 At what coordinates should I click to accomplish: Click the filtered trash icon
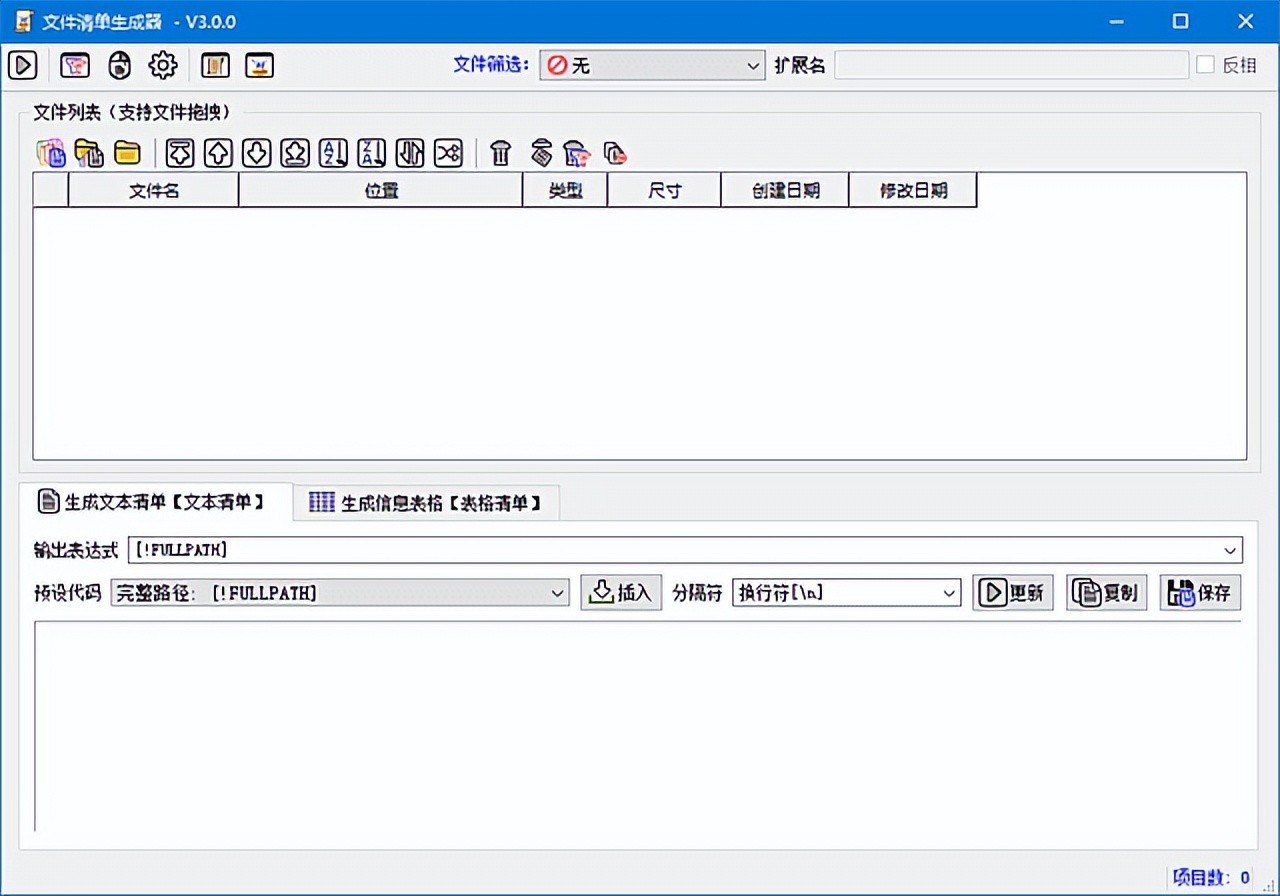pos(577,153)
